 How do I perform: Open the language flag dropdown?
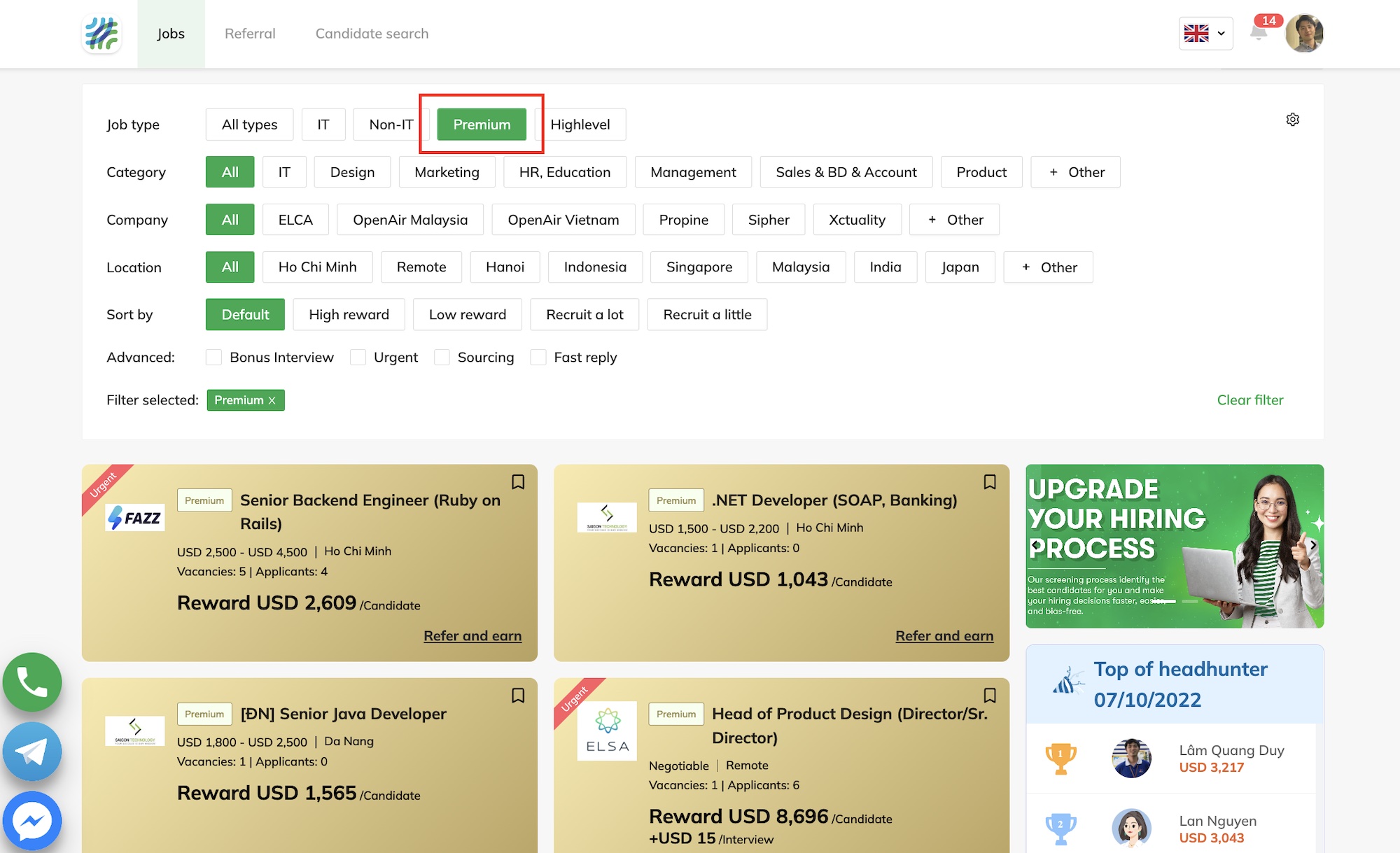1205,34
